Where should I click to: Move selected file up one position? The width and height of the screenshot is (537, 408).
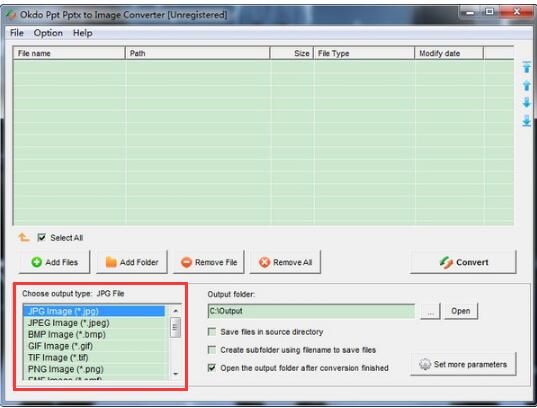(x=526, y=85)
